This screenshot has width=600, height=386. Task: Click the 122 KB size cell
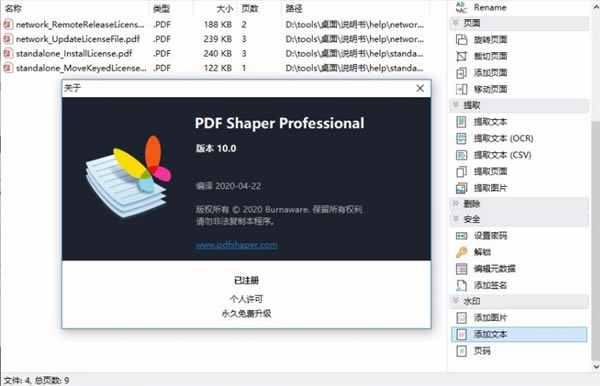pos(218,68)
